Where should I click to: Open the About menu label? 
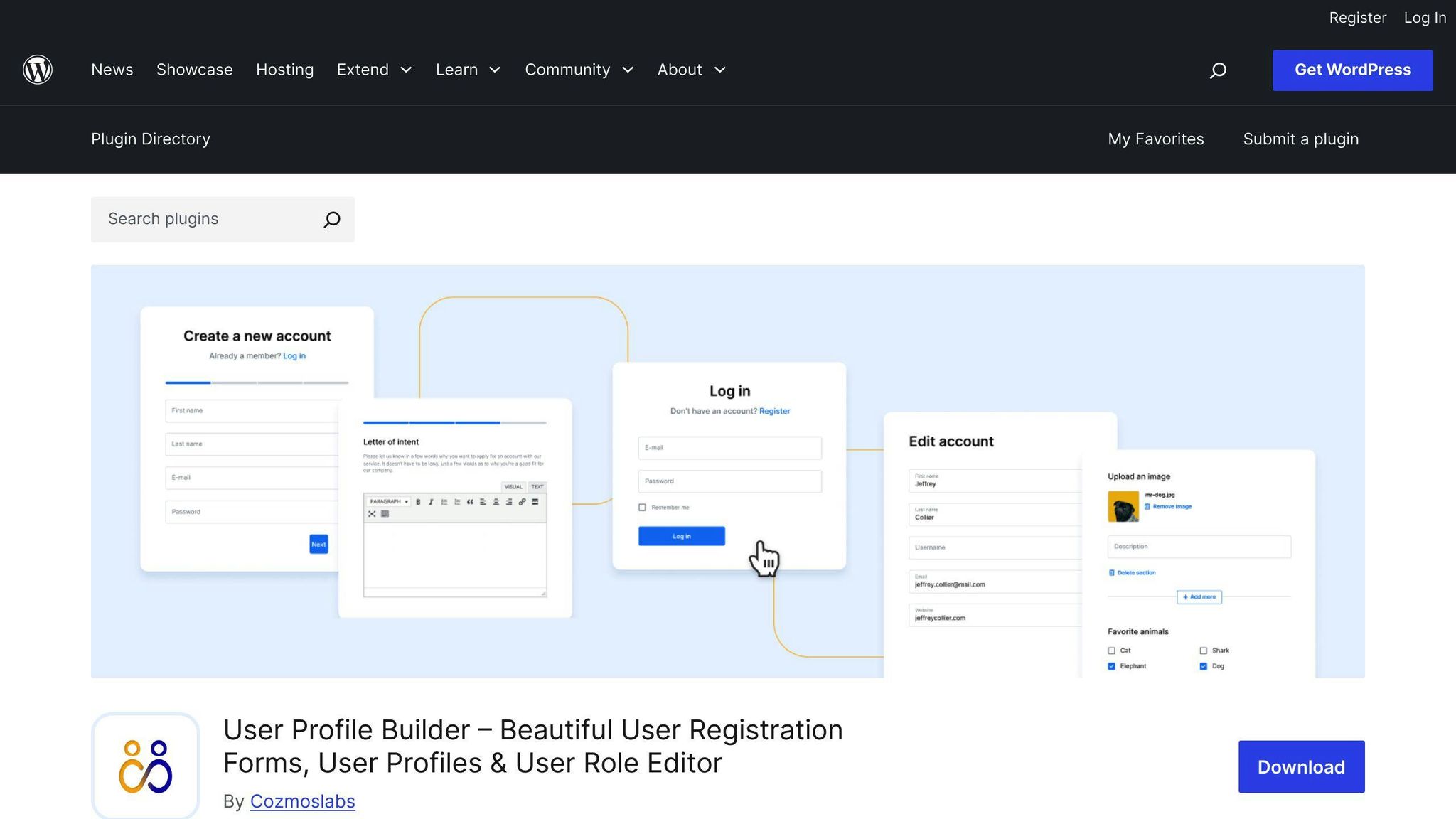coord(680,70)
